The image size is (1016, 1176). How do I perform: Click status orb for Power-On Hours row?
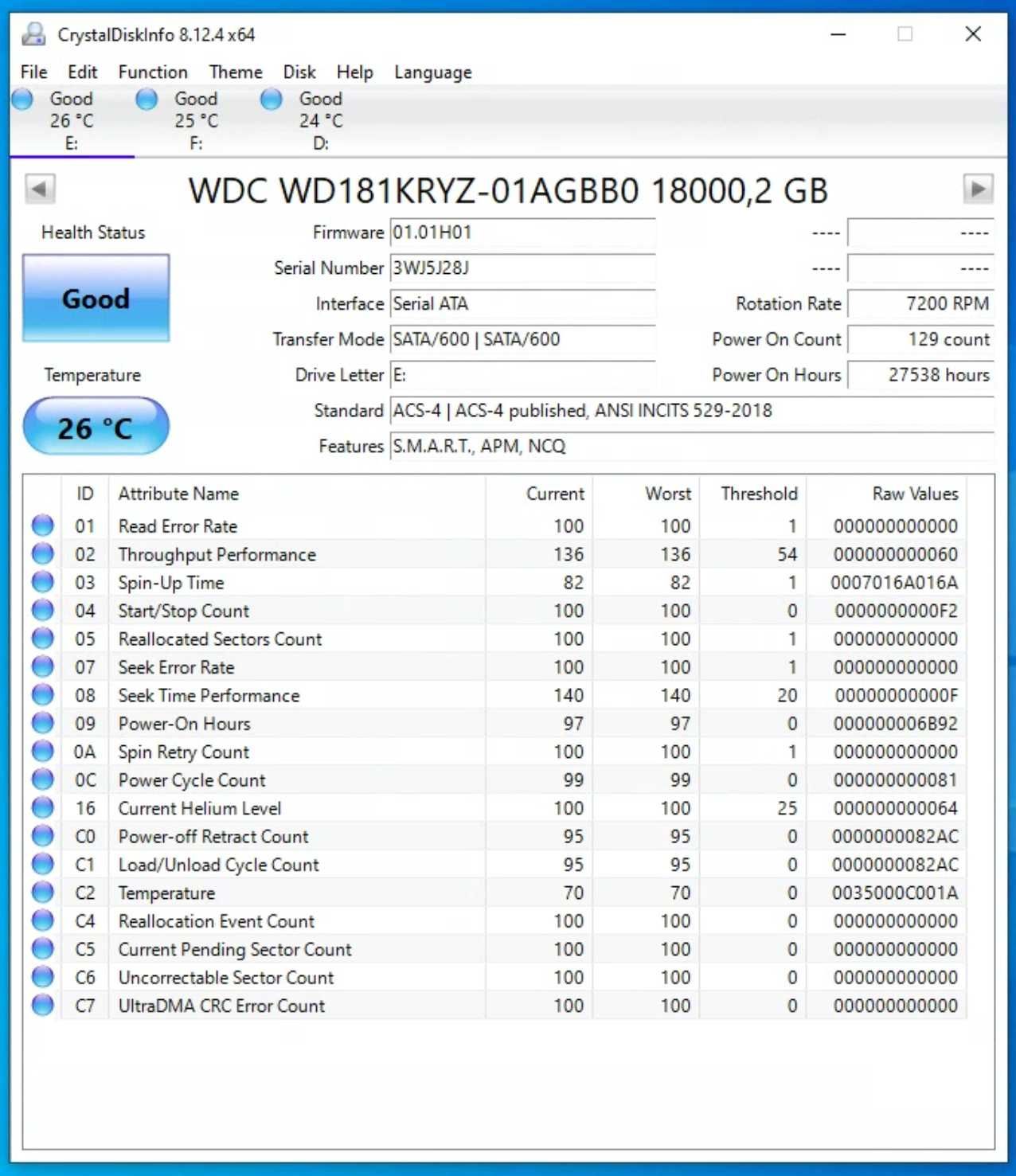(42, 723)
